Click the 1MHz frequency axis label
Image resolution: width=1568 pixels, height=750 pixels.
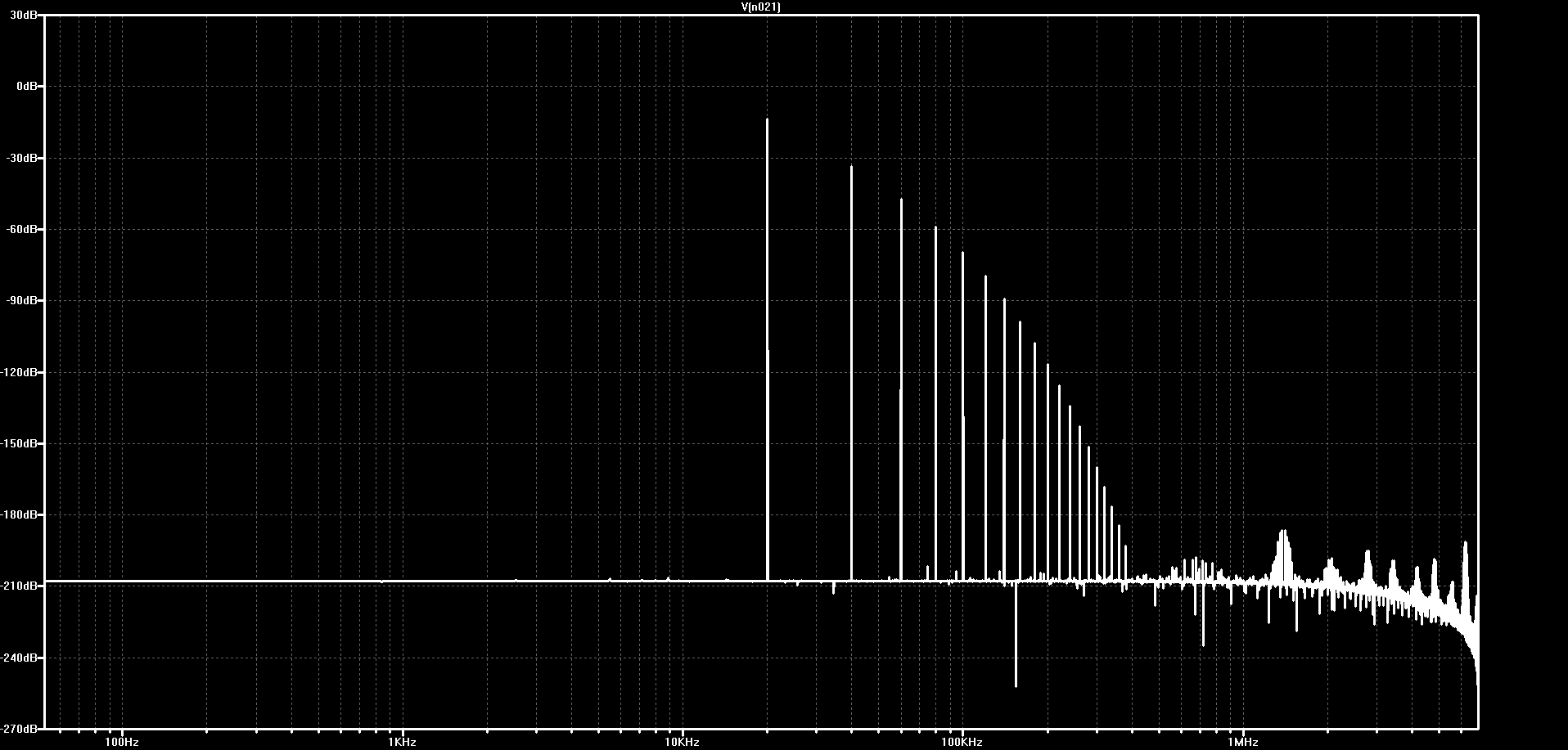click(1242, 742)
